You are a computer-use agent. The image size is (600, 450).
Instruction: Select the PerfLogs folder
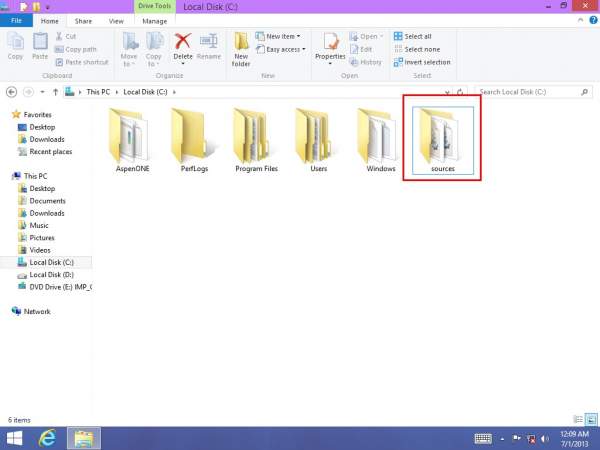[194, 140]
